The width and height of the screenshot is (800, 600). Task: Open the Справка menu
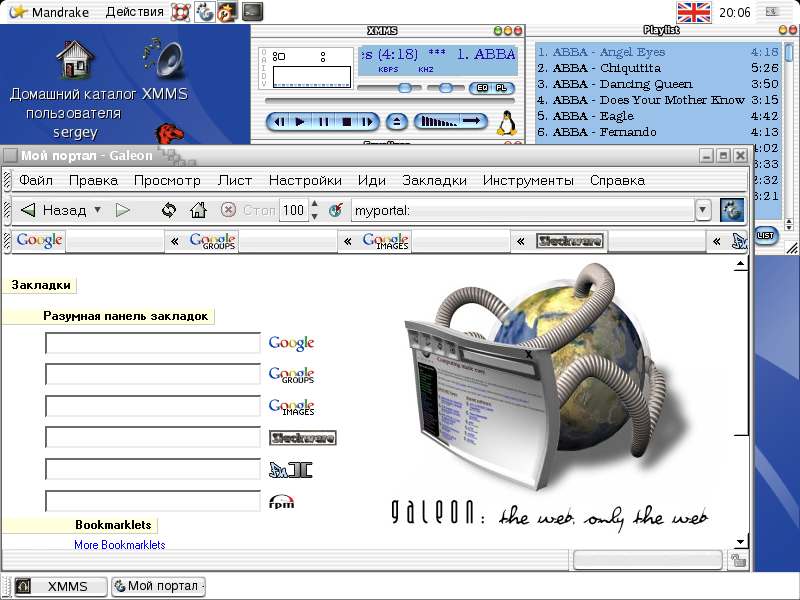tap(617, 181)
